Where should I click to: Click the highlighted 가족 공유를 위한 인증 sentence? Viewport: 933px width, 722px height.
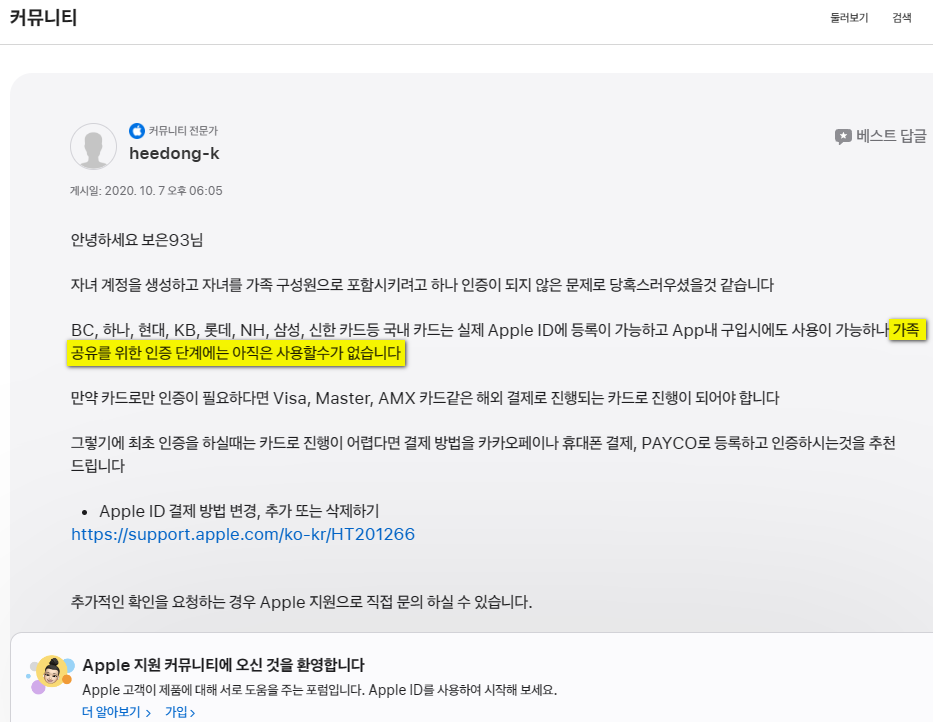tap(236, 353)
